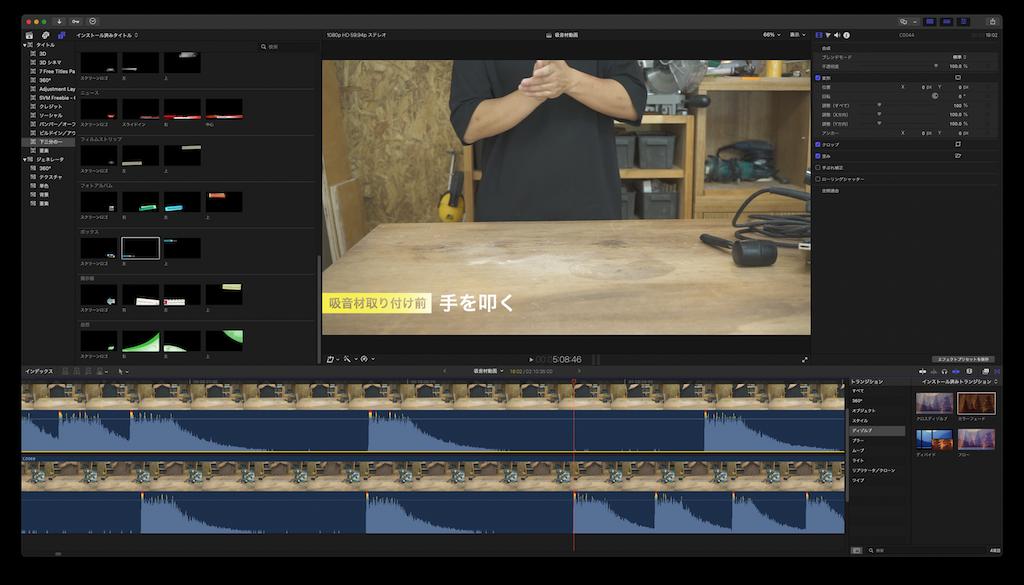The width and height of the screenshot is (1024, 585).
Task: Select テクスチャ generator category
Action: pyautogui.click(x=51, y=177)
